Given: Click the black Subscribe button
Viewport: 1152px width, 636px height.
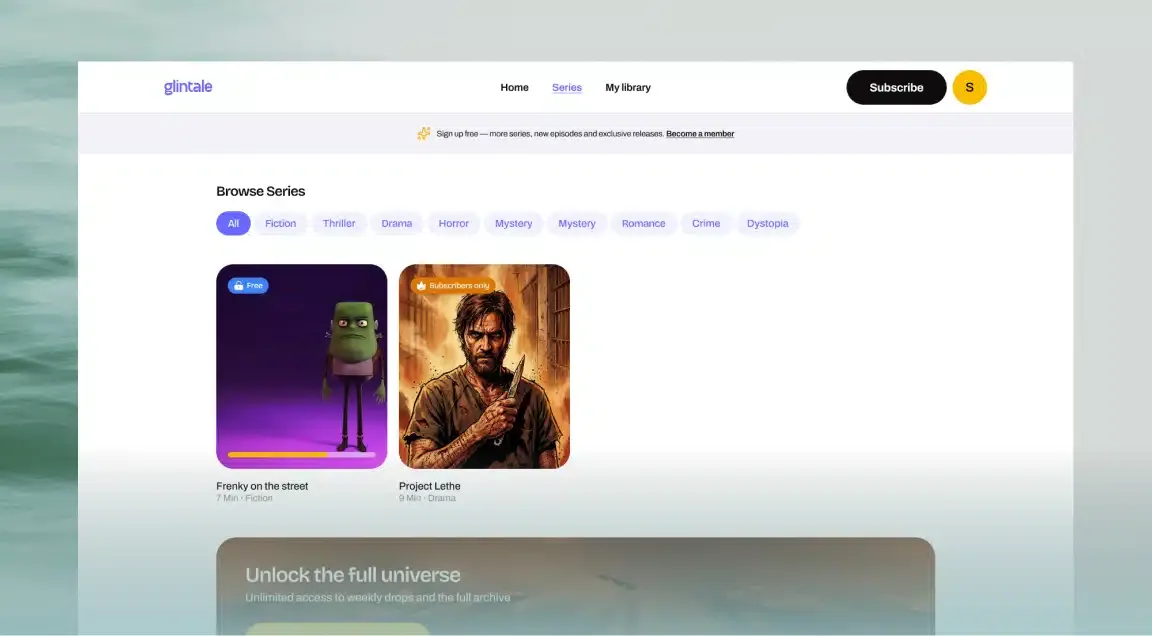Looking at the screenshot, I should 896,87.
